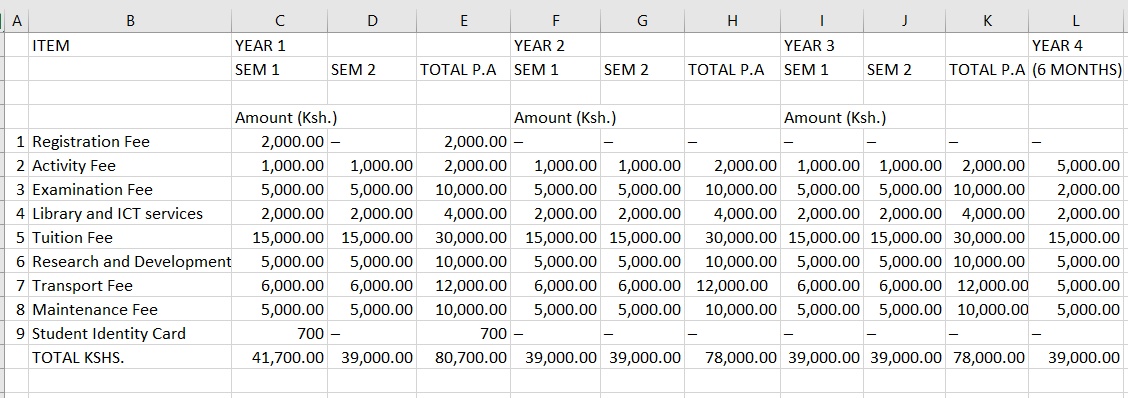
Task: Select TOTAL P.A cell in column E
Action: coord(463,70)
